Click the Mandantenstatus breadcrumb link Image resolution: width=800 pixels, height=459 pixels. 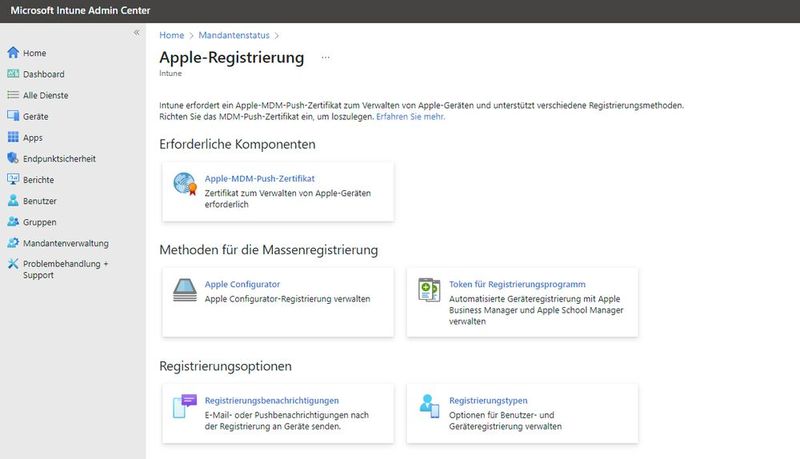click(x=234, y=35)
